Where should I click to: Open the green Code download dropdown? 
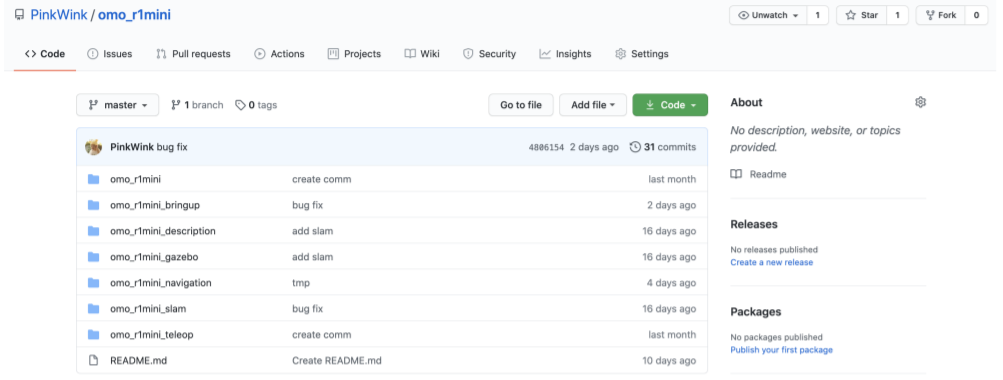coord(670,105)
